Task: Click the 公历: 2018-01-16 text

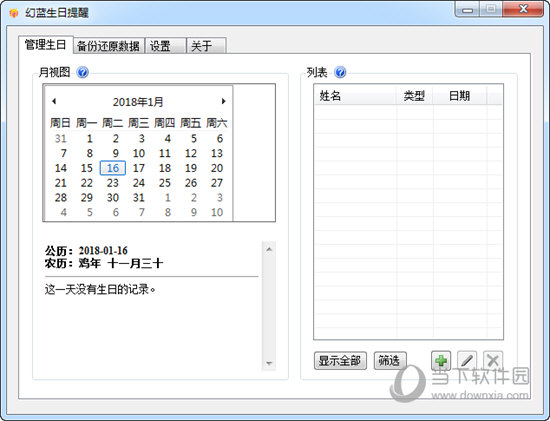Action: 86,250
